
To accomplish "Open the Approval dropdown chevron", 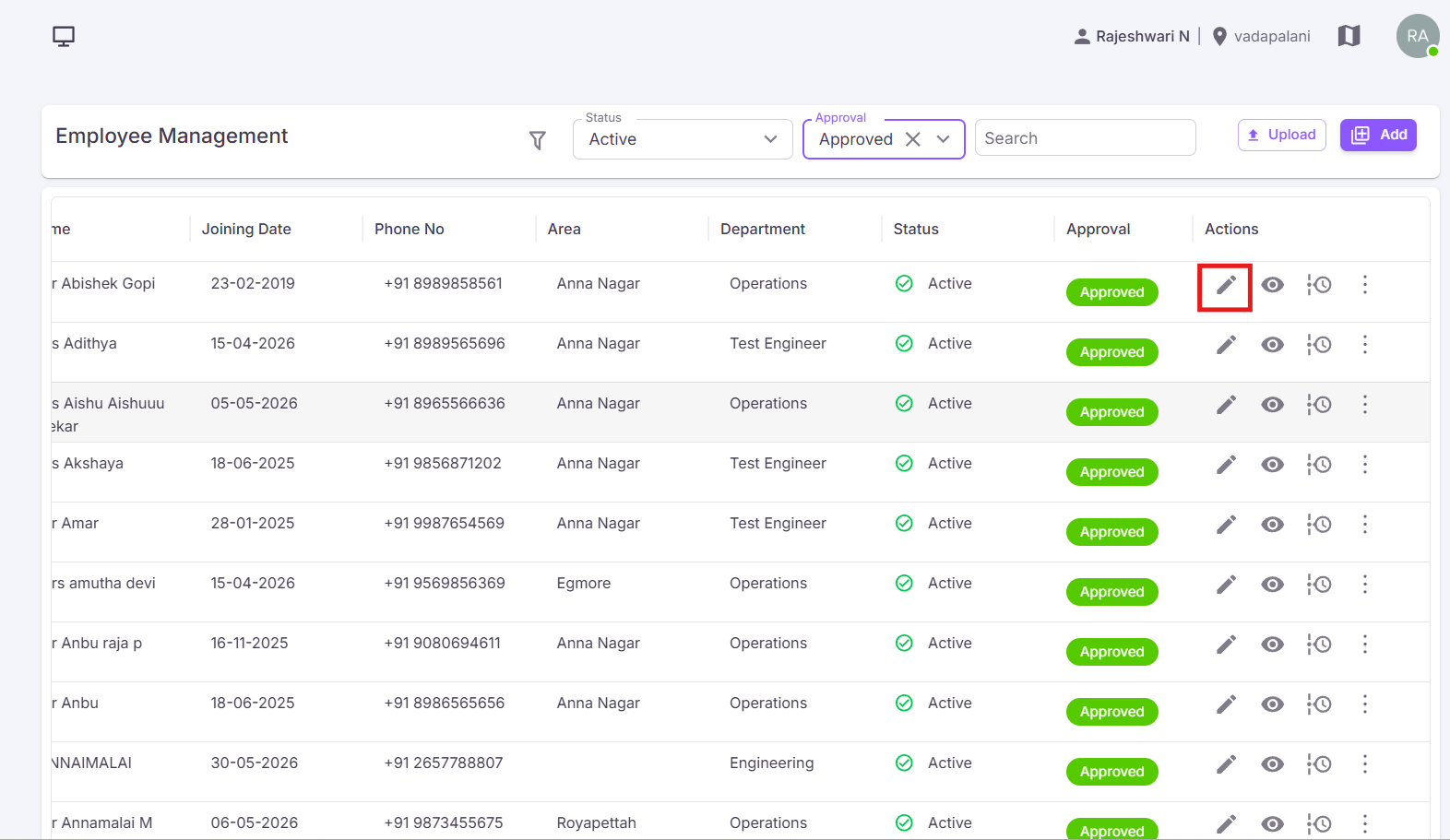I will (x=943, y=139).
